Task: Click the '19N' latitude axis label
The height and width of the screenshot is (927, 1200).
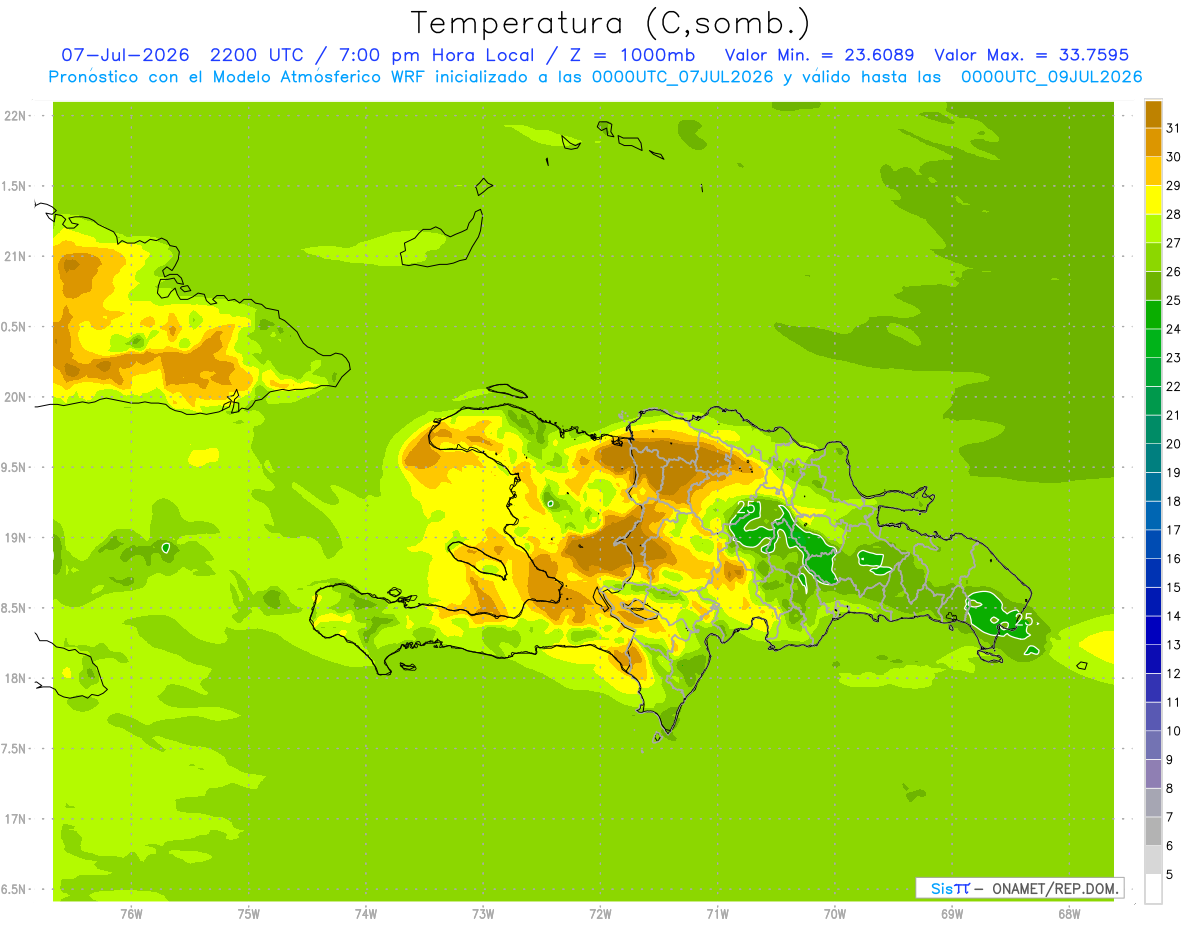Action: click(x=15, y=538)
